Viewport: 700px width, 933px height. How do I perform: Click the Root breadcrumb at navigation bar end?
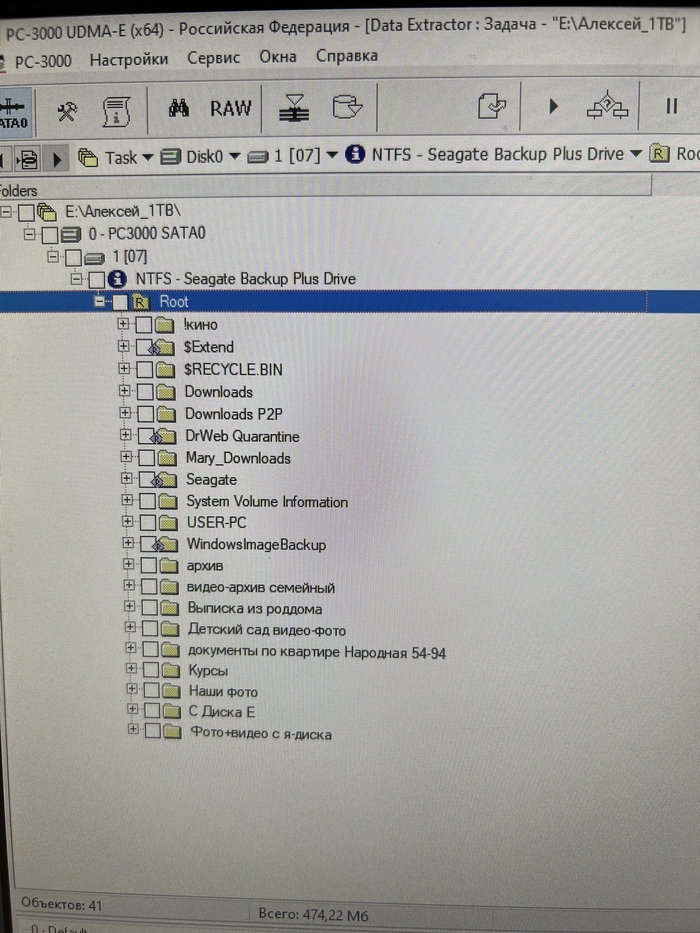675,154
